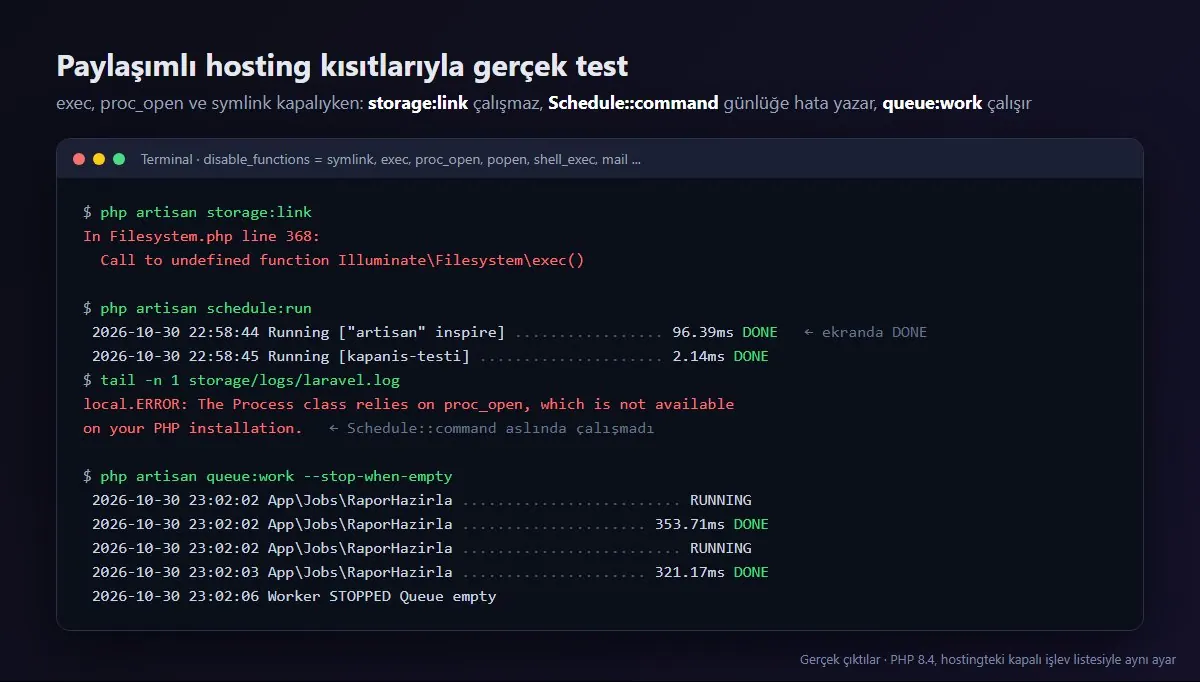Click the 96.39ms duration value
This screenshot has height=682, width=1200.
[x=703, y=332]
